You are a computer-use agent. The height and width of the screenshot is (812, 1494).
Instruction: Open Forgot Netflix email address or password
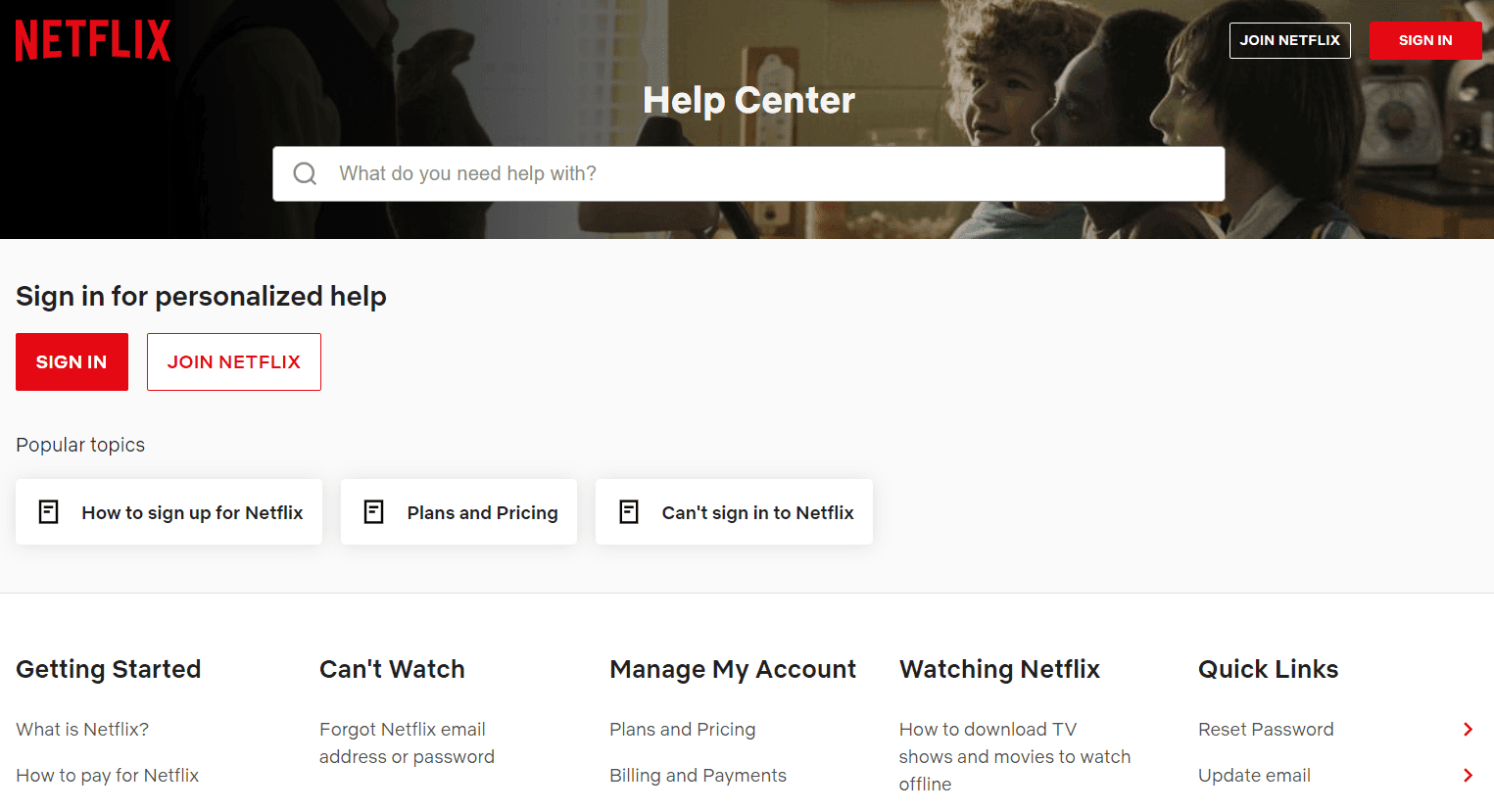407,742
